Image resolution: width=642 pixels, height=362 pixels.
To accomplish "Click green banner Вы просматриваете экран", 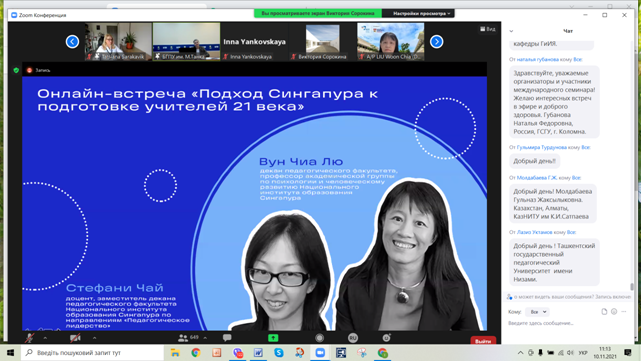I will (318, 14).
